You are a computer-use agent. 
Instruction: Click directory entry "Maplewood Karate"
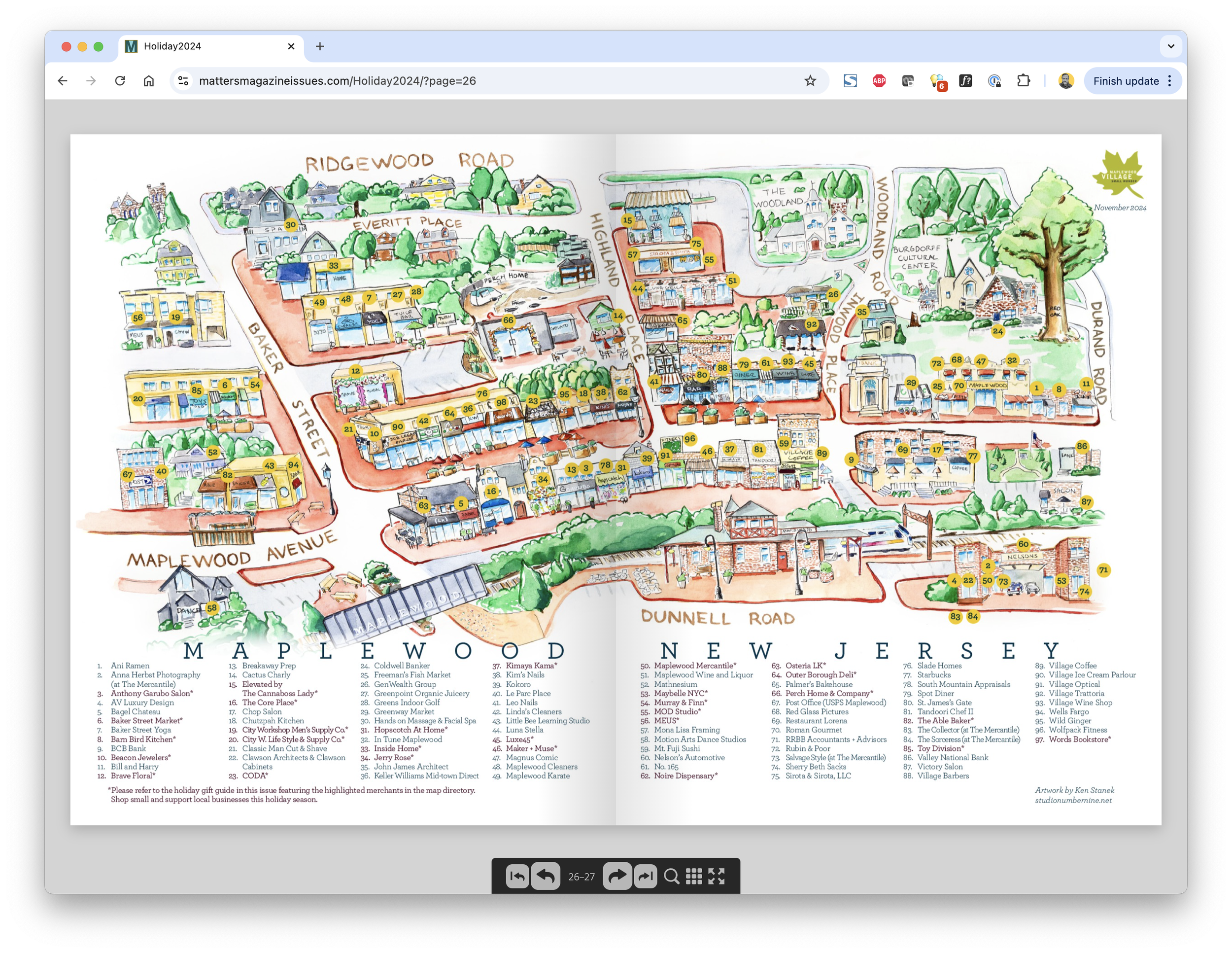[538, 776]
